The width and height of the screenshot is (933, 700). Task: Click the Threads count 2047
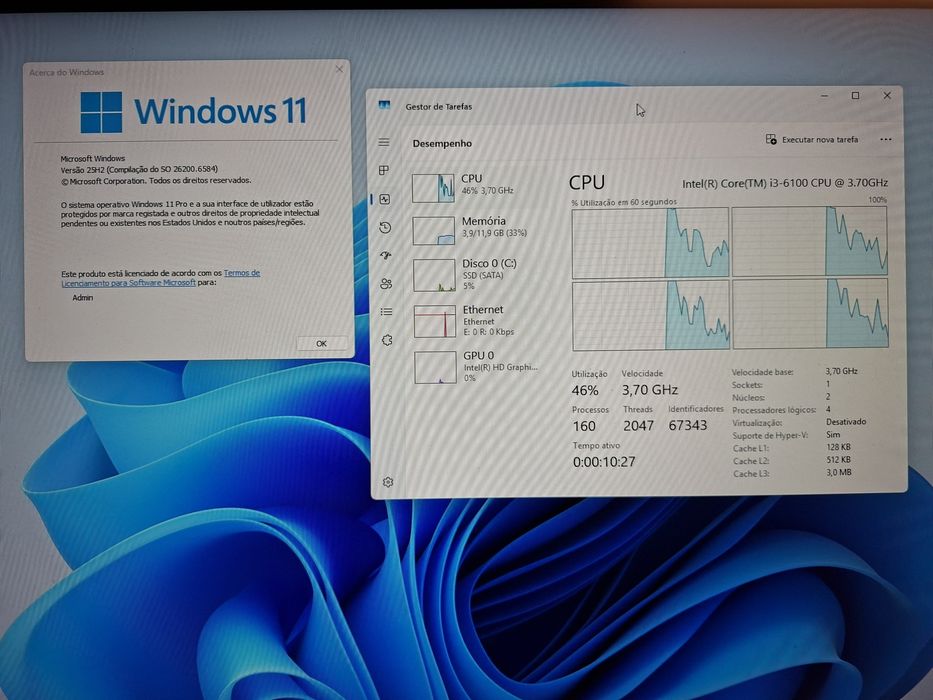click(x=638, y=426)
